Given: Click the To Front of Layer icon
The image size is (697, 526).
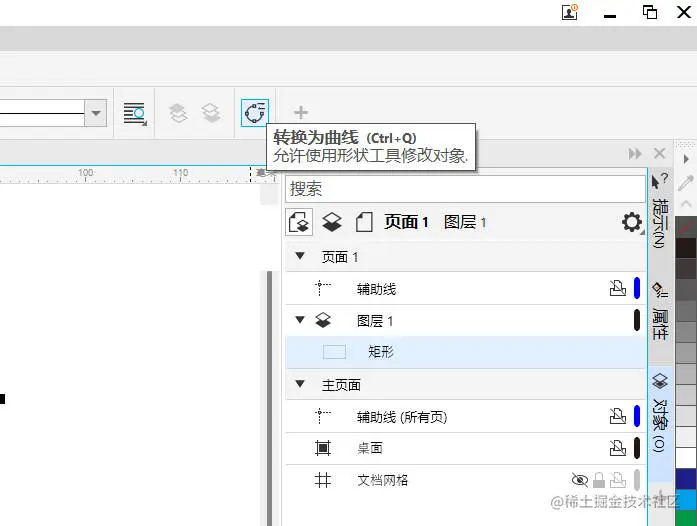Looking at the screenshot, I should (178, 113).
